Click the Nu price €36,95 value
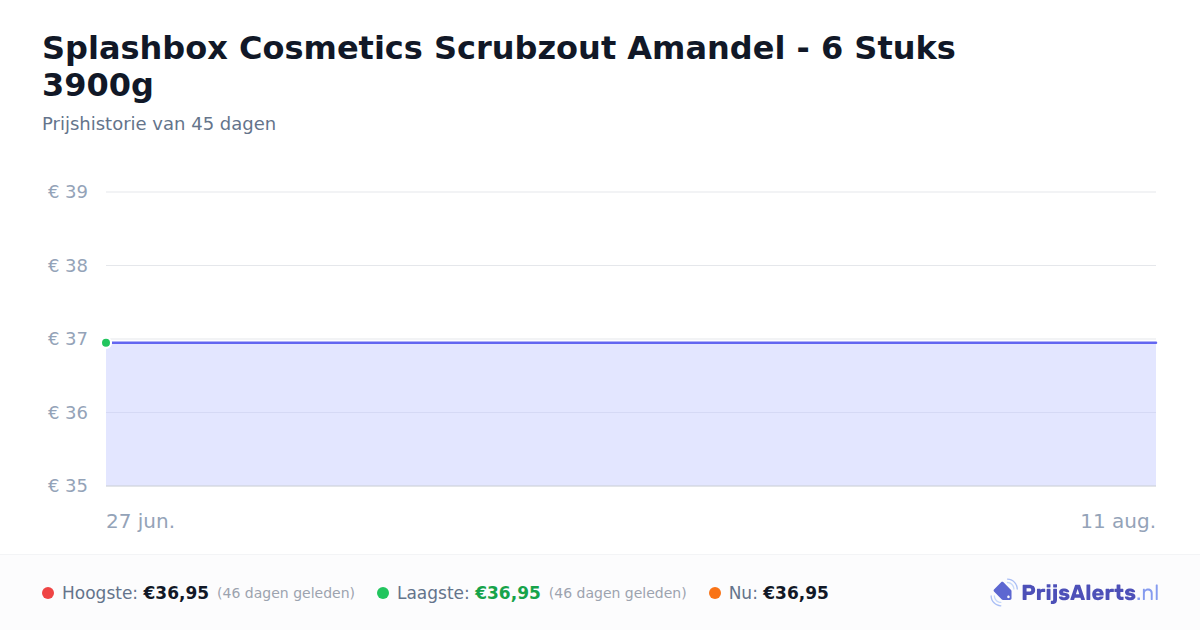Image resolution: width=1200 pixels, height=630 pixels. coord(796,593)
